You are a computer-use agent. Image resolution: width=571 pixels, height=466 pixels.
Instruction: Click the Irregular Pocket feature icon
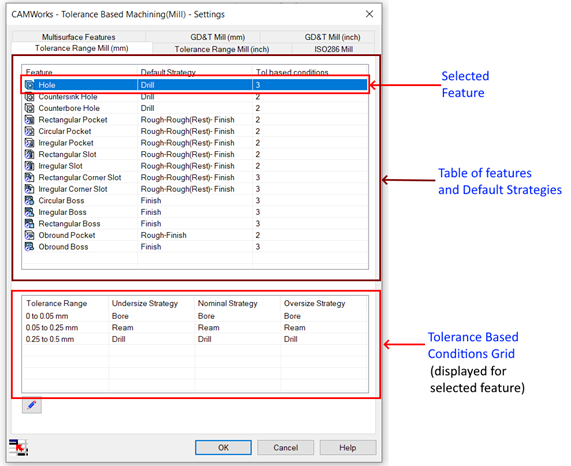click(x=29, y=143)
